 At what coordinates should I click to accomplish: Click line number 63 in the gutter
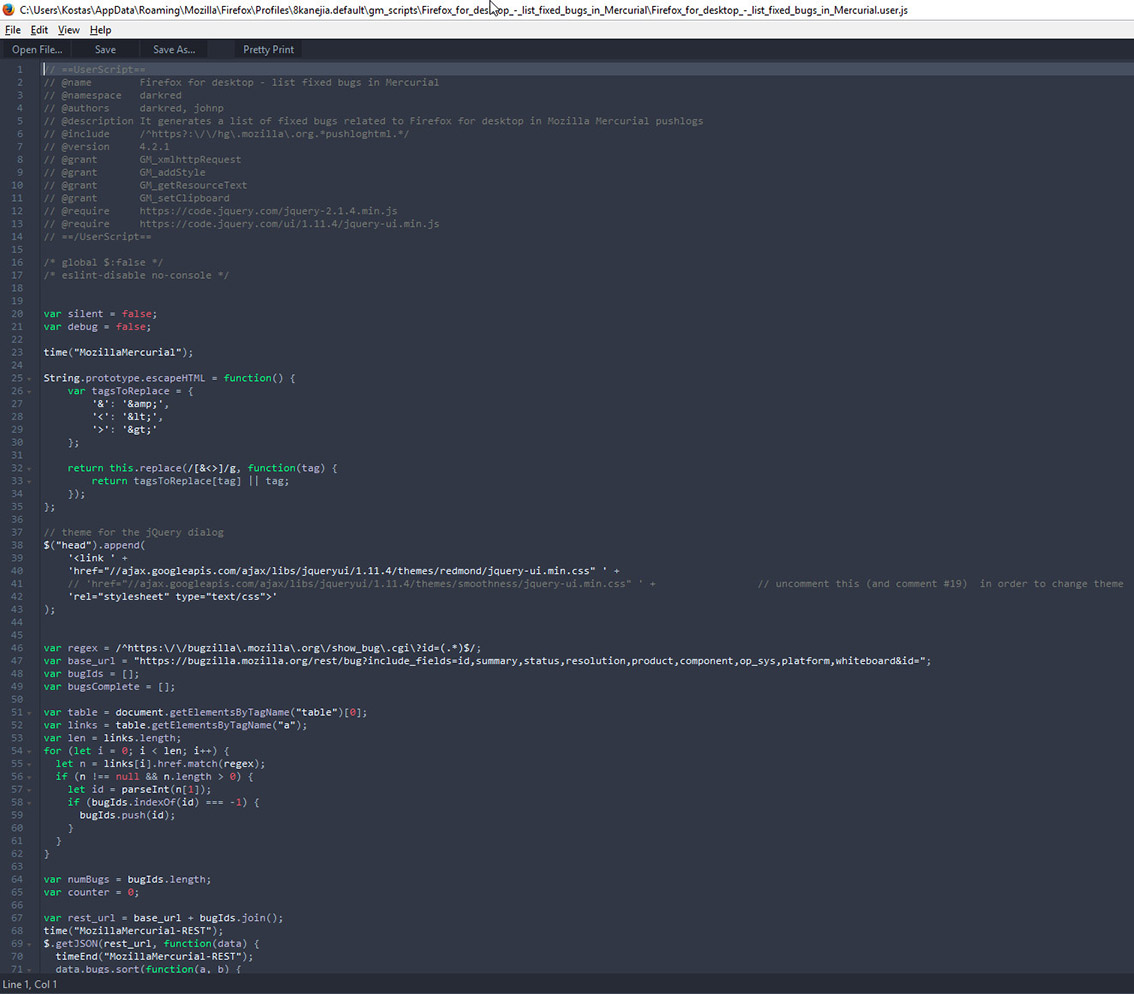[17, 867]
